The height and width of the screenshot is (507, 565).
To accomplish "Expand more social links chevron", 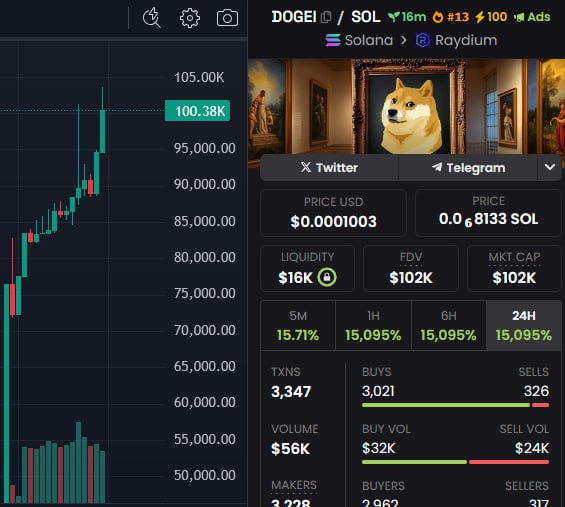I will (550, 168).
